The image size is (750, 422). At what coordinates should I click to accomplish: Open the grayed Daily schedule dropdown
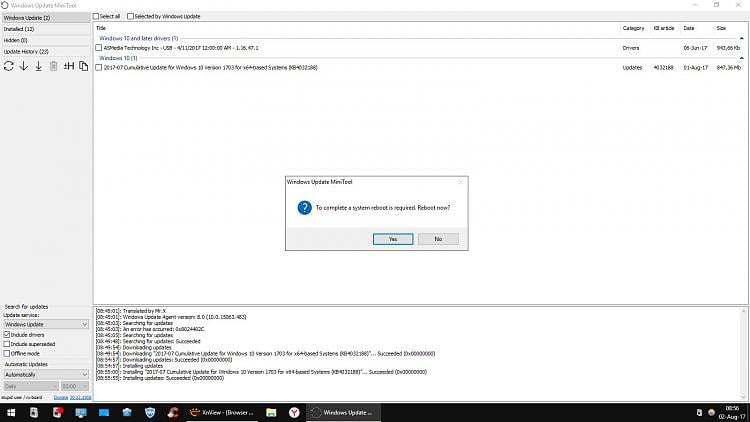click(31, 386)
